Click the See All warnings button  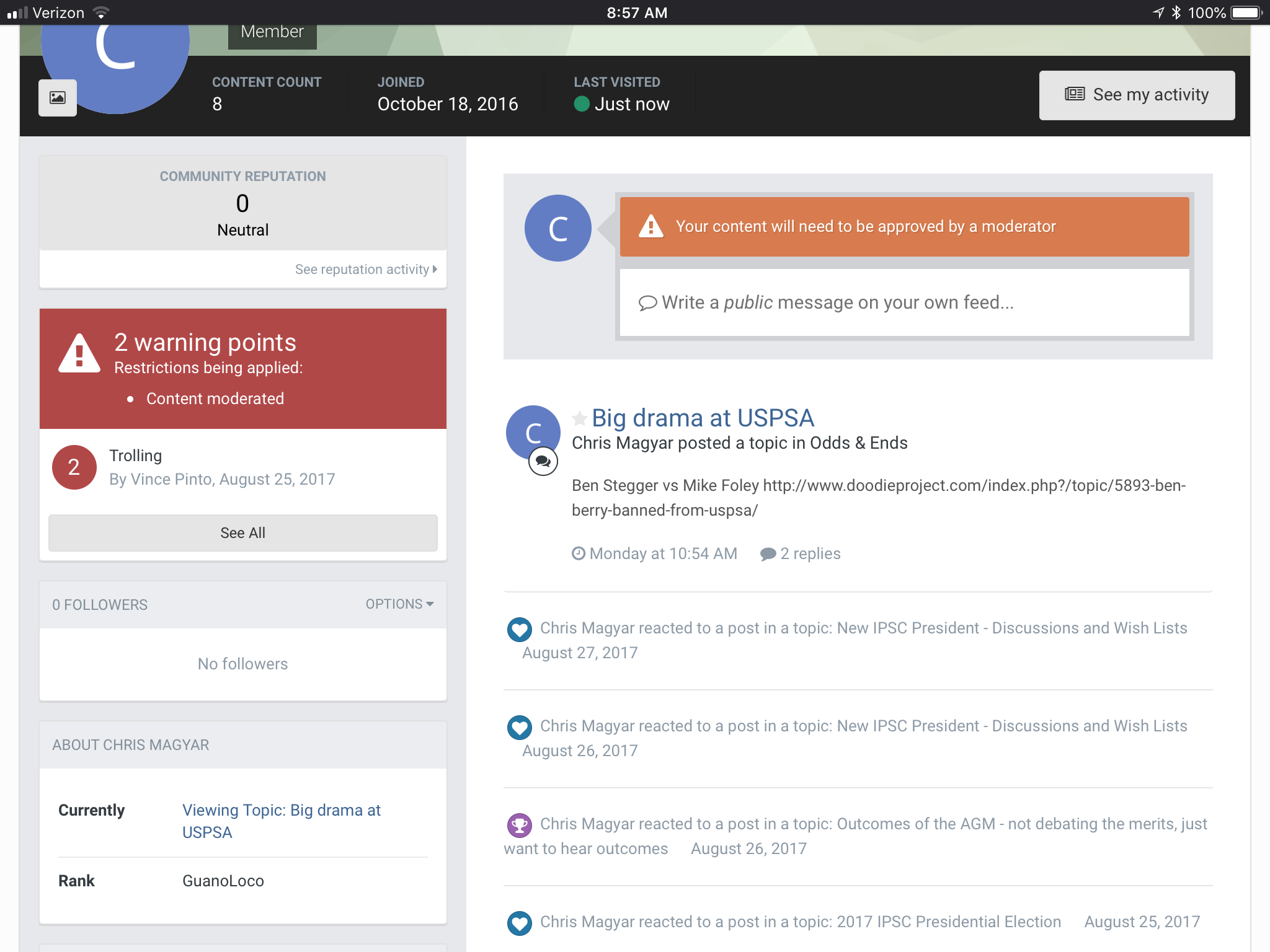[243, 533]
